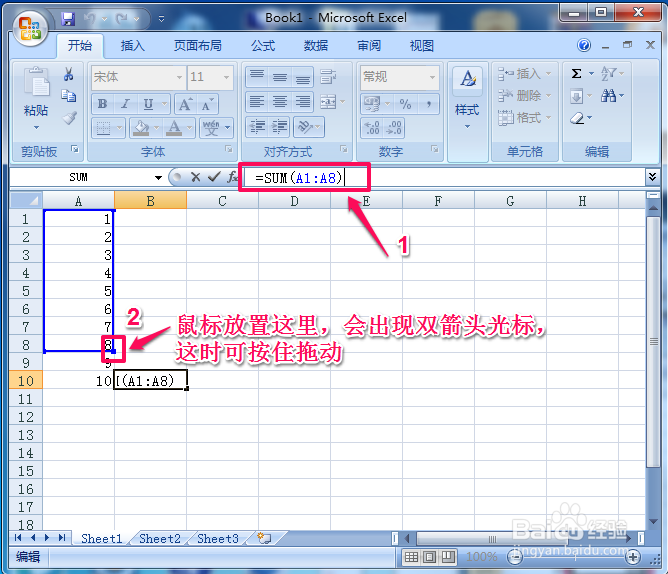
Task: Increase decimal places
Action: 372,127
